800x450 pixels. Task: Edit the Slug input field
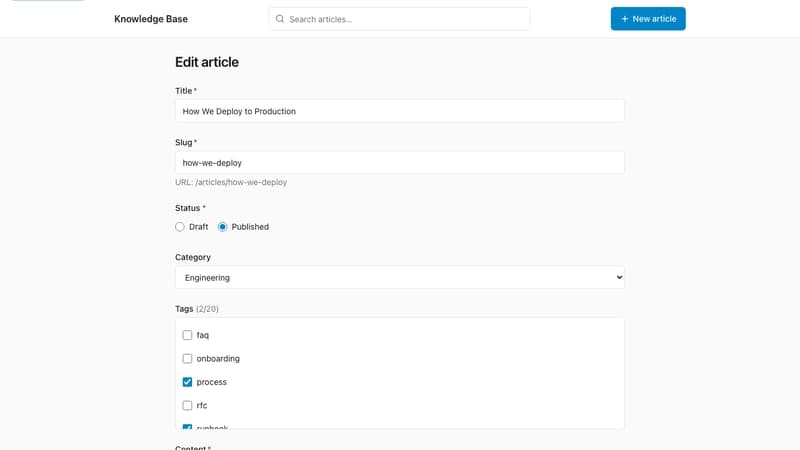399,163
